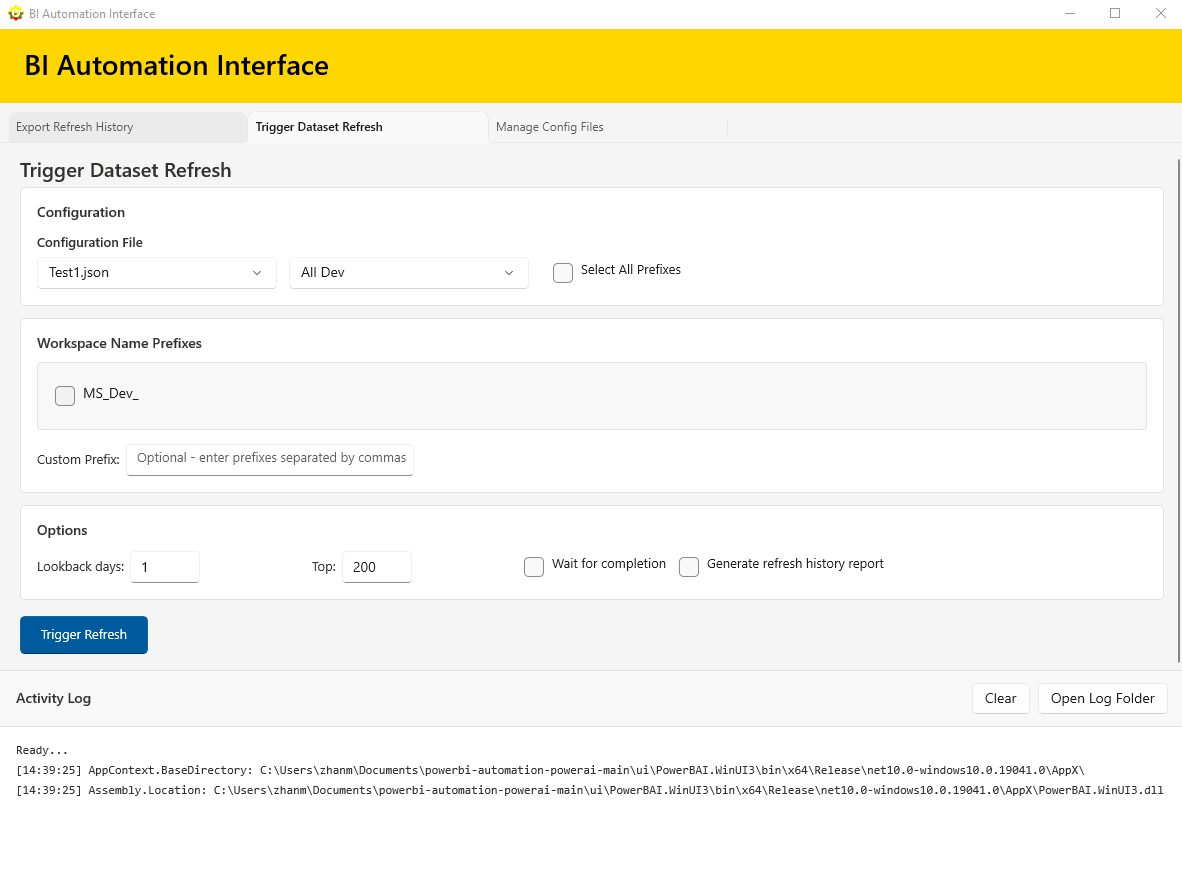Open the Test1.json selector chevron

pos(259,272)
